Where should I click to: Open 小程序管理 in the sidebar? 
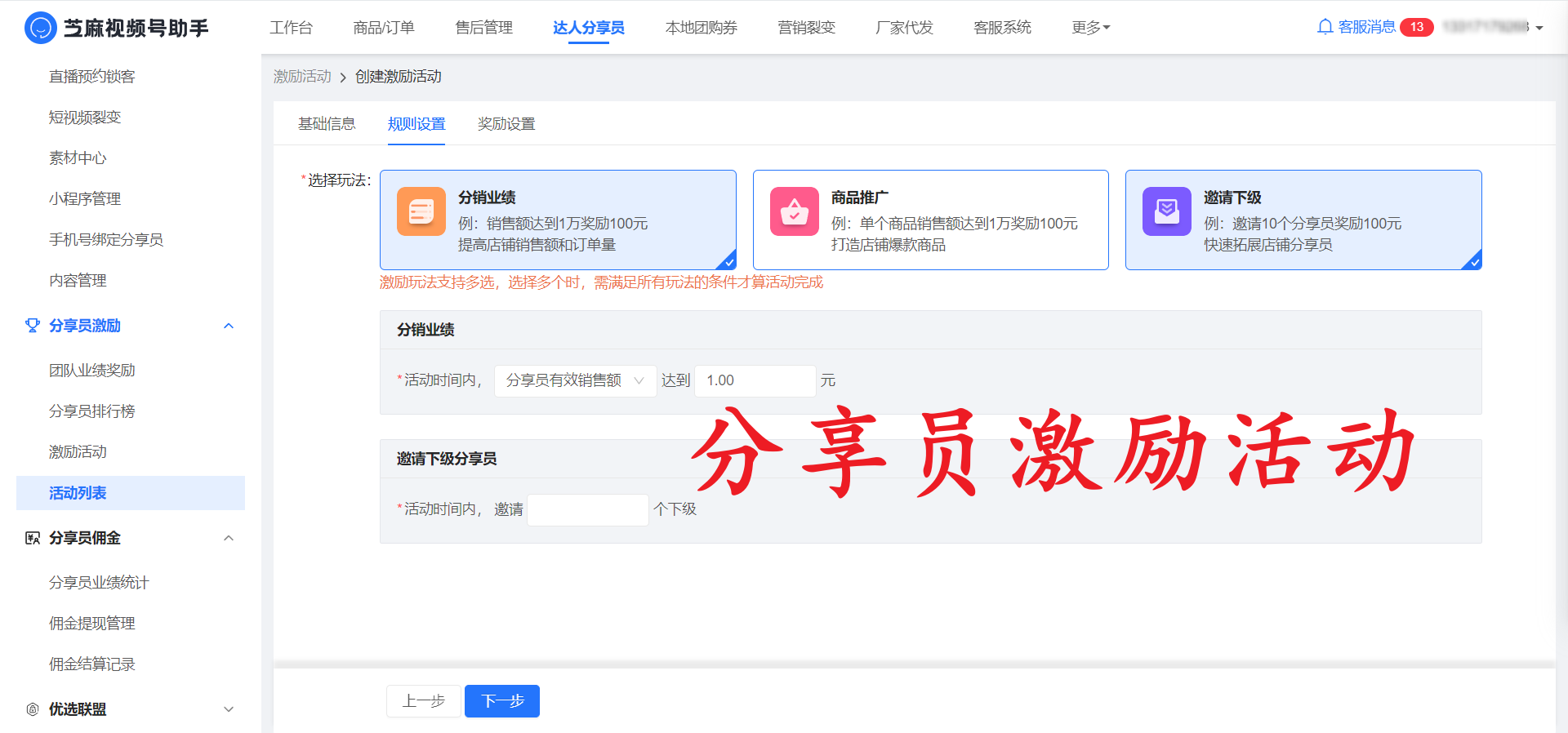[85, 199]
